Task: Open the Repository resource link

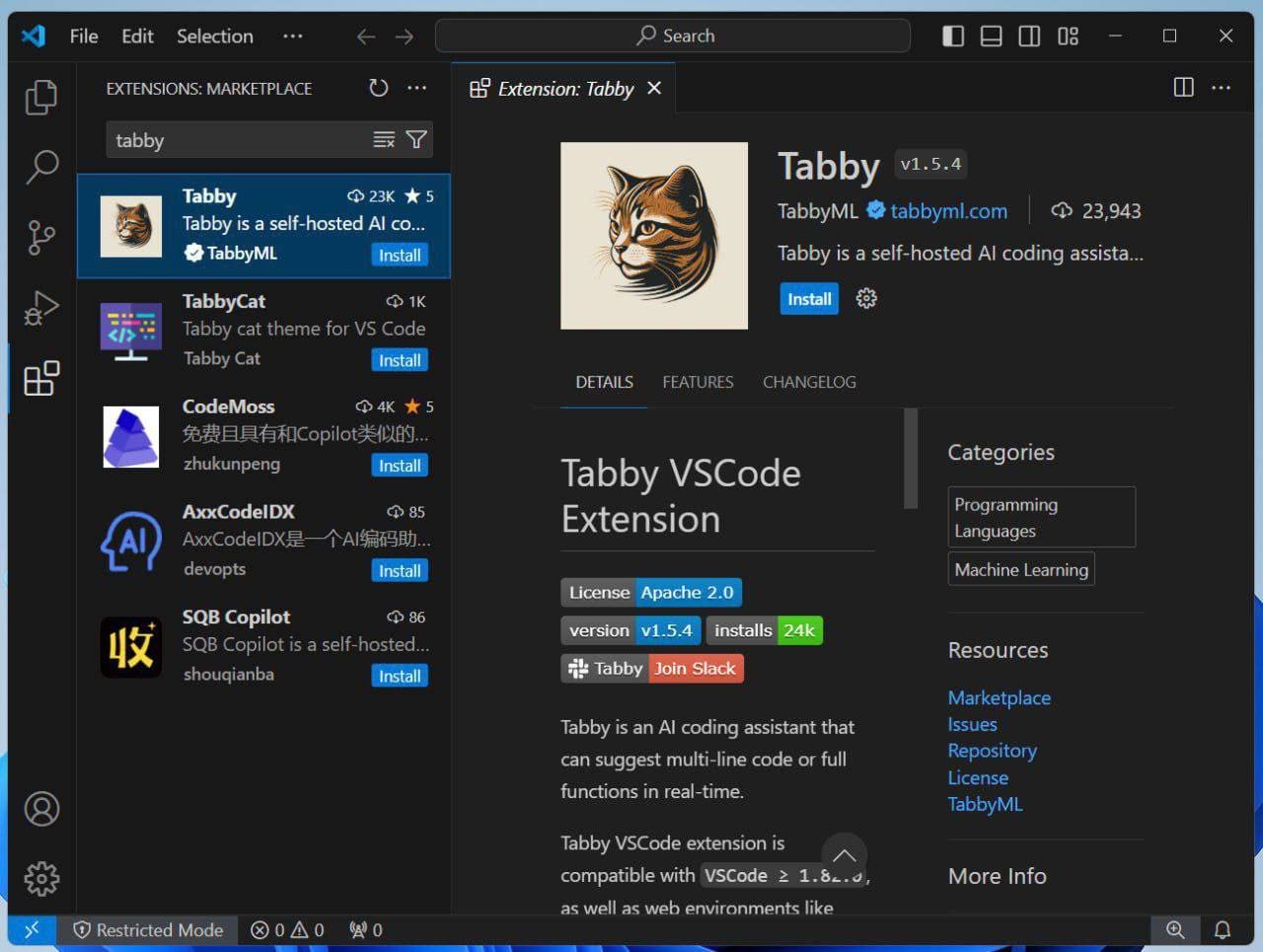Action: 992,751
